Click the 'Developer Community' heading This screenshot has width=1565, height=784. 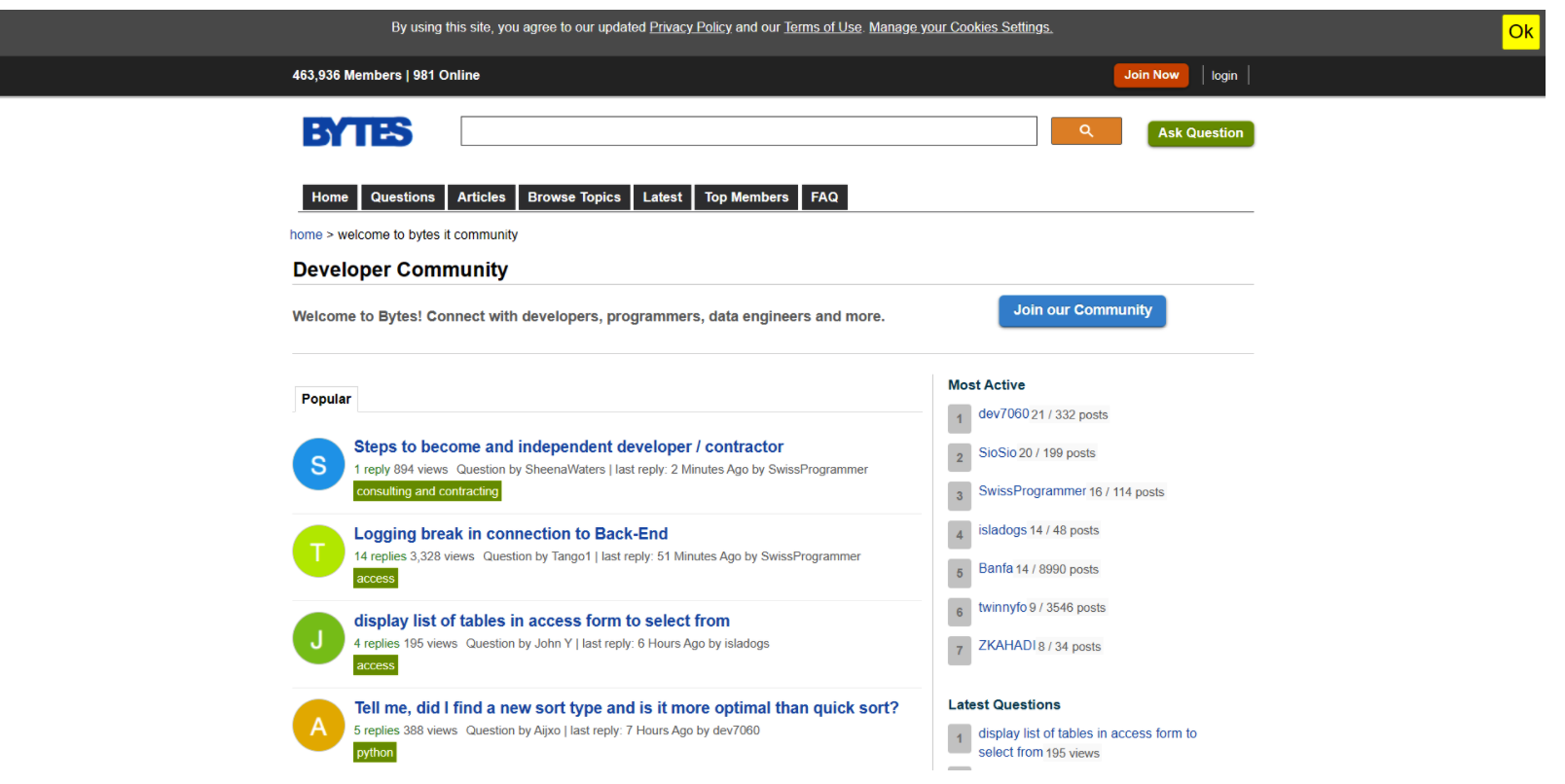coord(400,269)
